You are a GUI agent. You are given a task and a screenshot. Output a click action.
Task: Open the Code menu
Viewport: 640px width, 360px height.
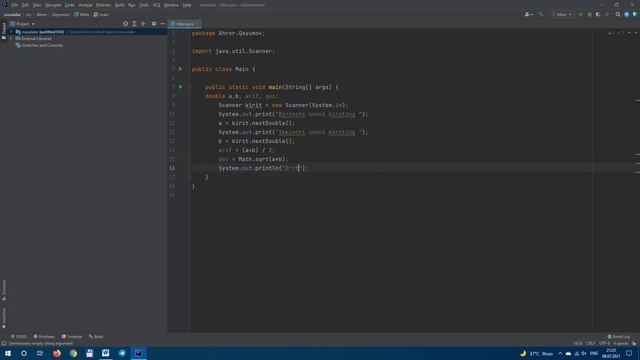pos(70,5)
